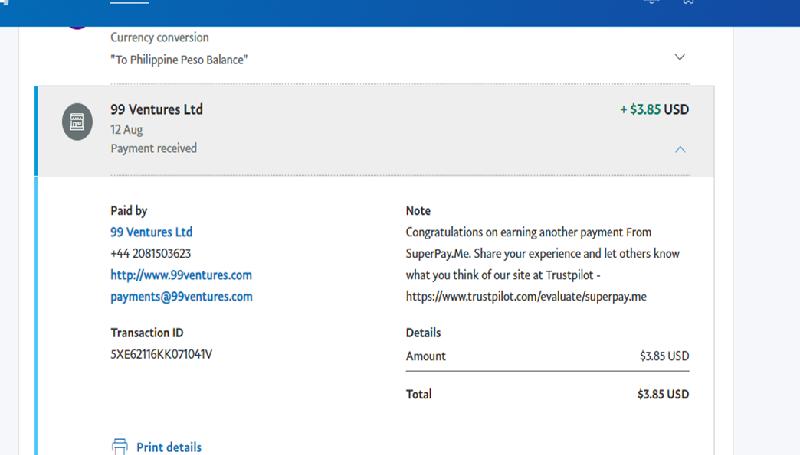This screenshot has width=800, height=455.
Task: Click the + $3.85 USD amount
Action: point(655,109)
